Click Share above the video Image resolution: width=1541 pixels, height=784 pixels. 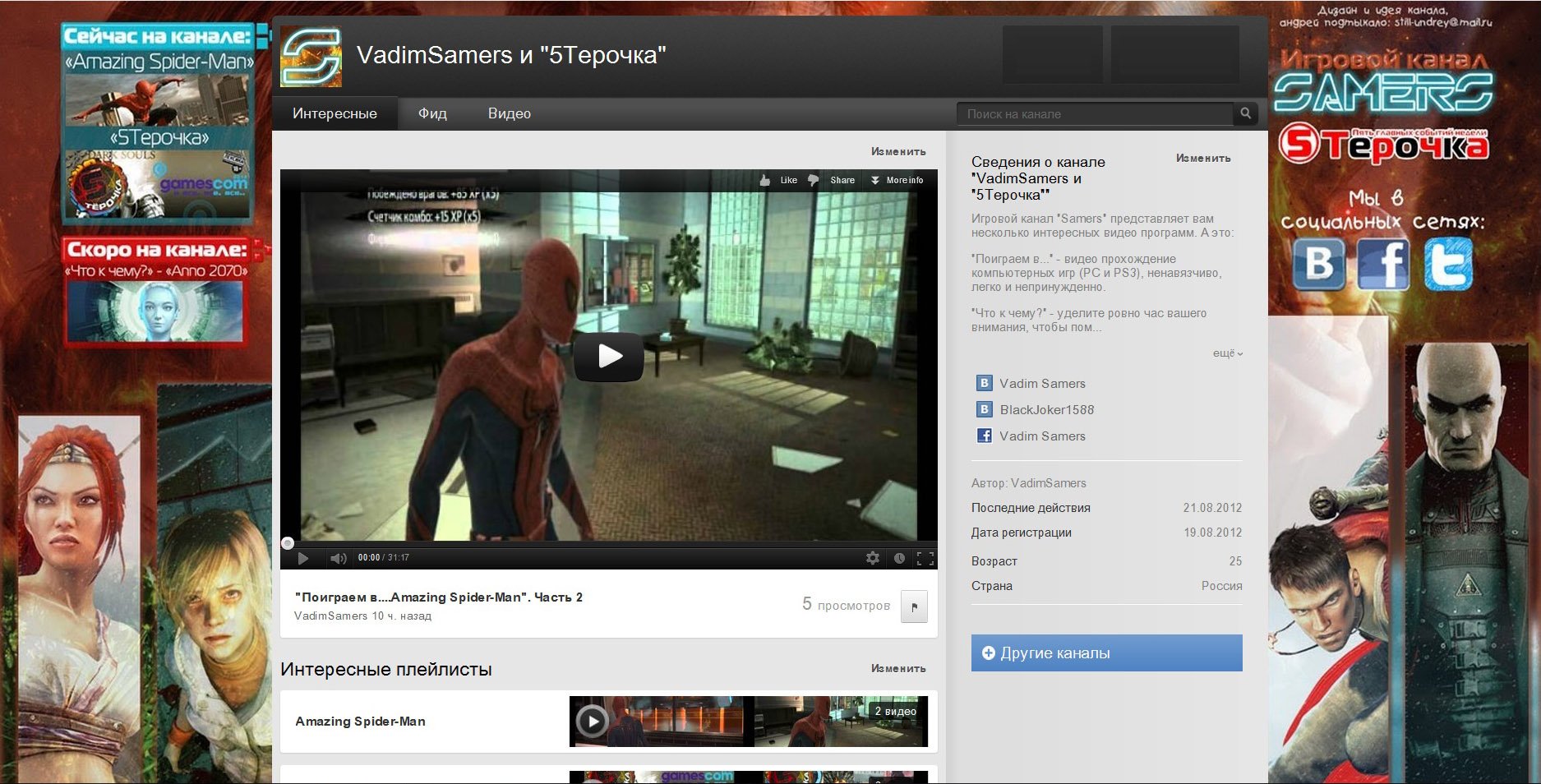pyautogui.click(x=842, y=180)
